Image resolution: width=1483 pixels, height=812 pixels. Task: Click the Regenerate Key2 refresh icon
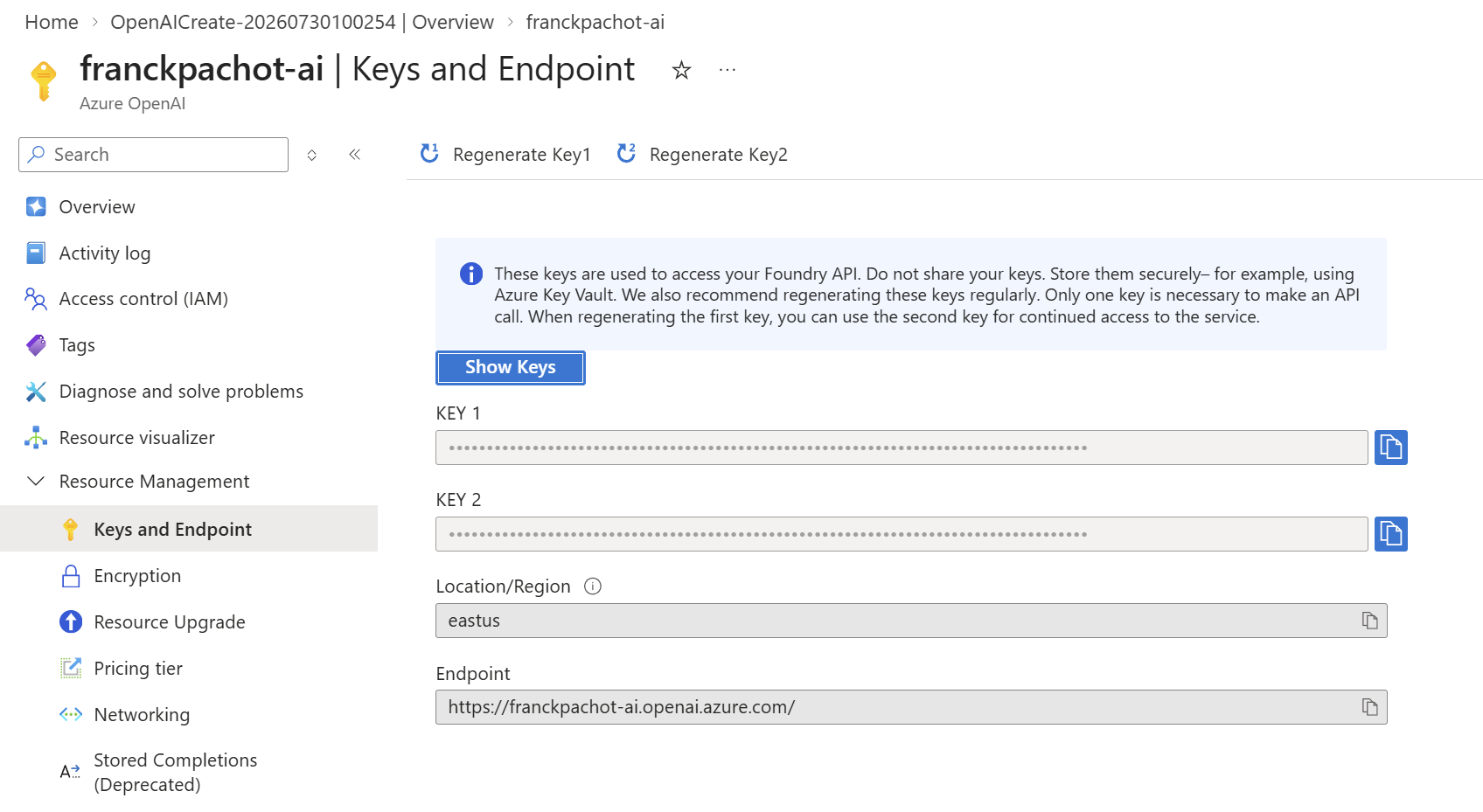coord(626,154)
